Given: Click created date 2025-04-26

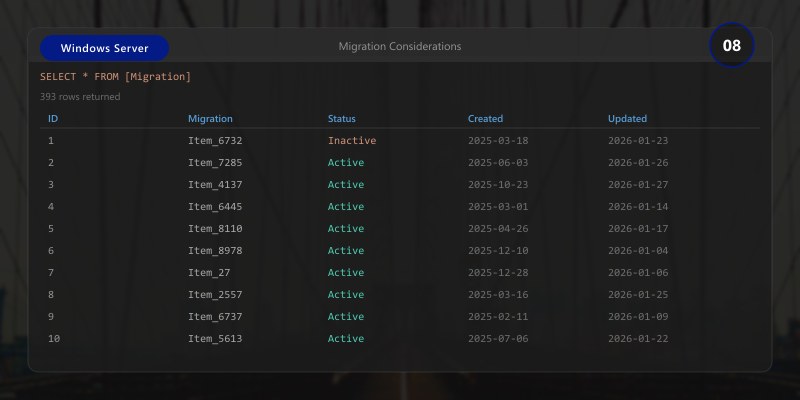Looking at the screenshot, I should click(x=498, y=229).
